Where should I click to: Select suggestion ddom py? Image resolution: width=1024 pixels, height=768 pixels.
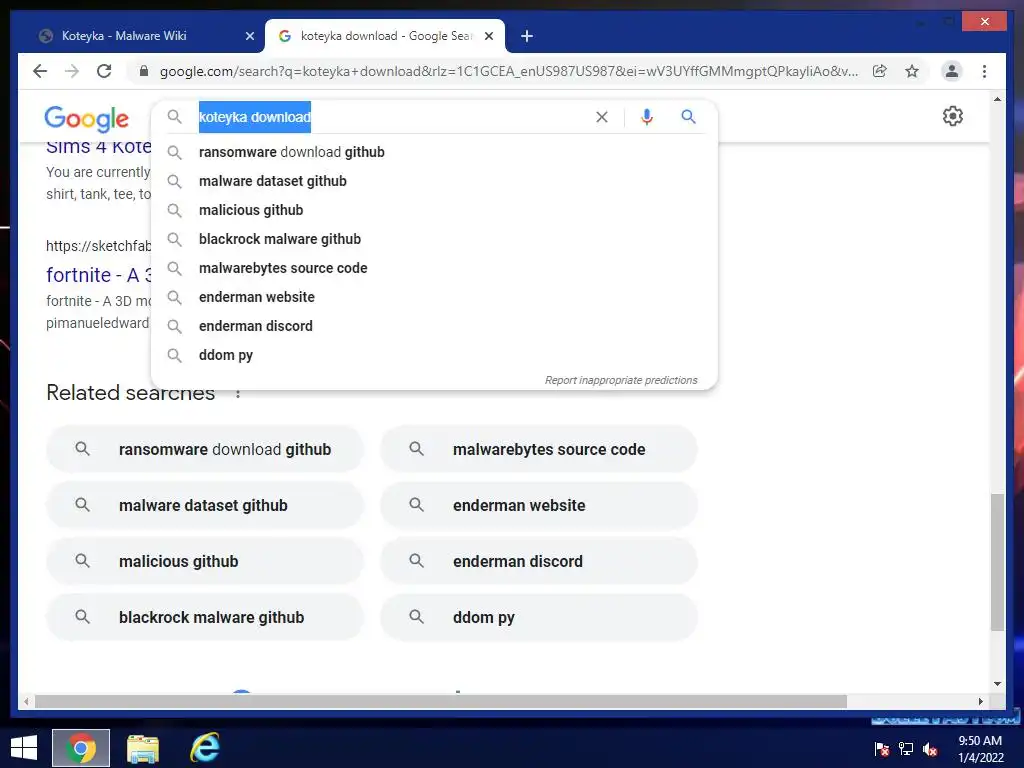click(x=434, y=355)
